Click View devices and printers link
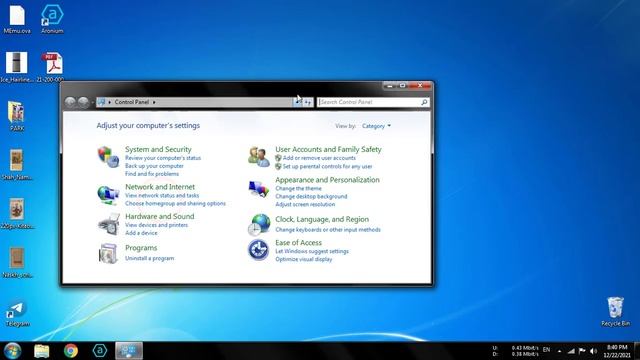The width and height of the screenshot is (640, 360). [x=156, y=225]
